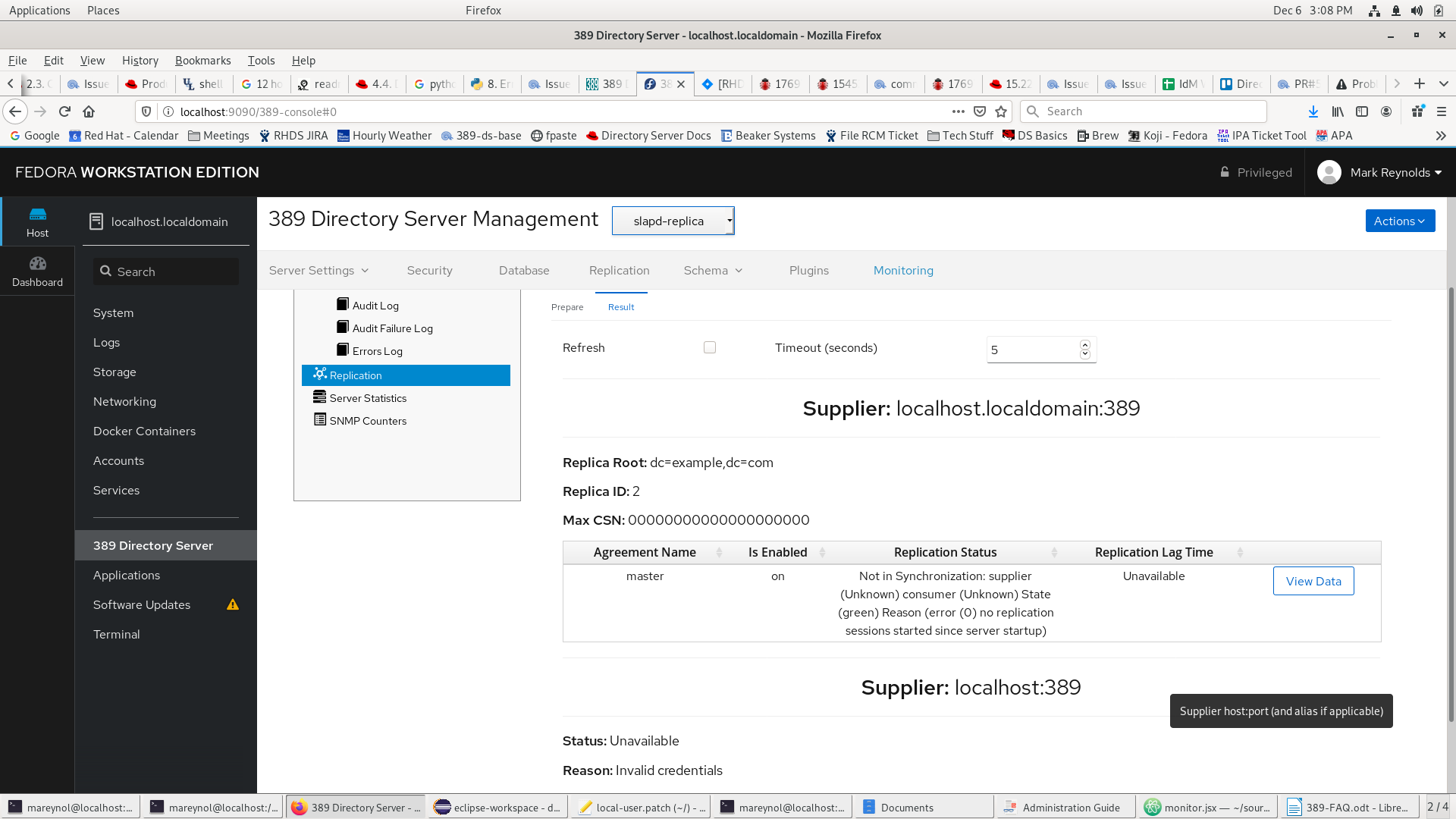
Task: Open the History menu
Action: click(140, 61)
